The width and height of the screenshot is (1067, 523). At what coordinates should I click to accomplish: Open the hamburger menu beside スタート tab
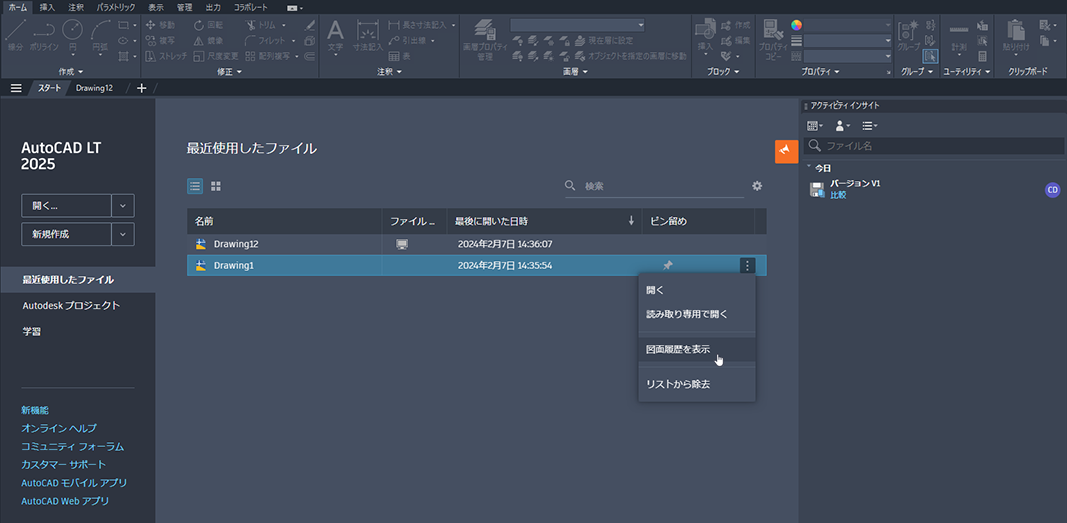point(16,88)
